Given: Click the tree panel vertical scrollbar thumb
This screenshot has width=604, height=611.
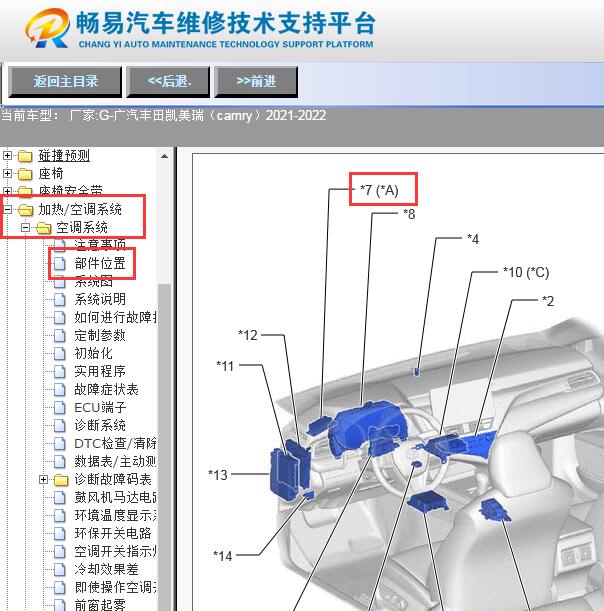Looking at the screenshot, I should 164,447.
